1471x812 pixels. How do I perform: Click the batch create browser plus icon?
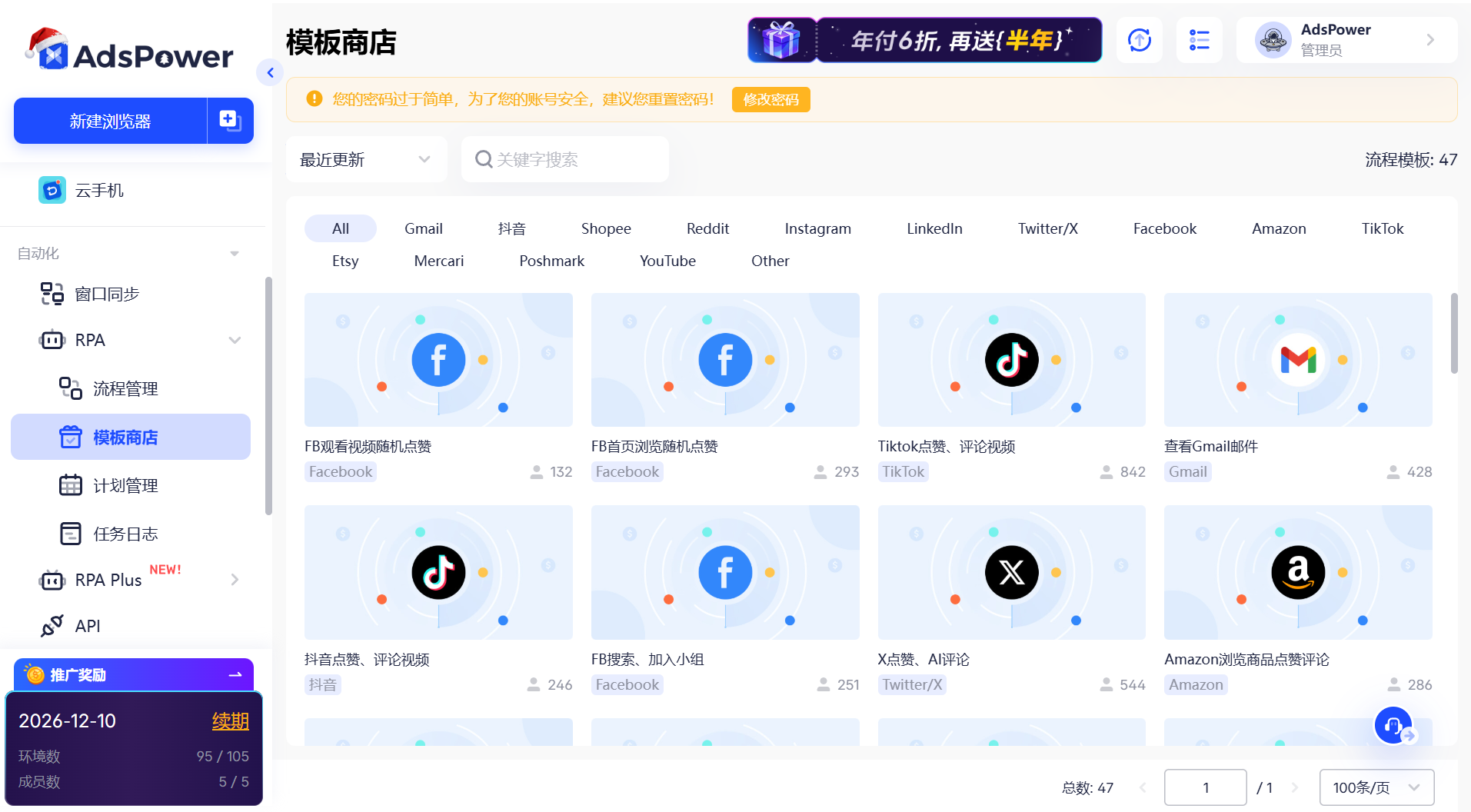pyautogui.click(x=229, y=120)
